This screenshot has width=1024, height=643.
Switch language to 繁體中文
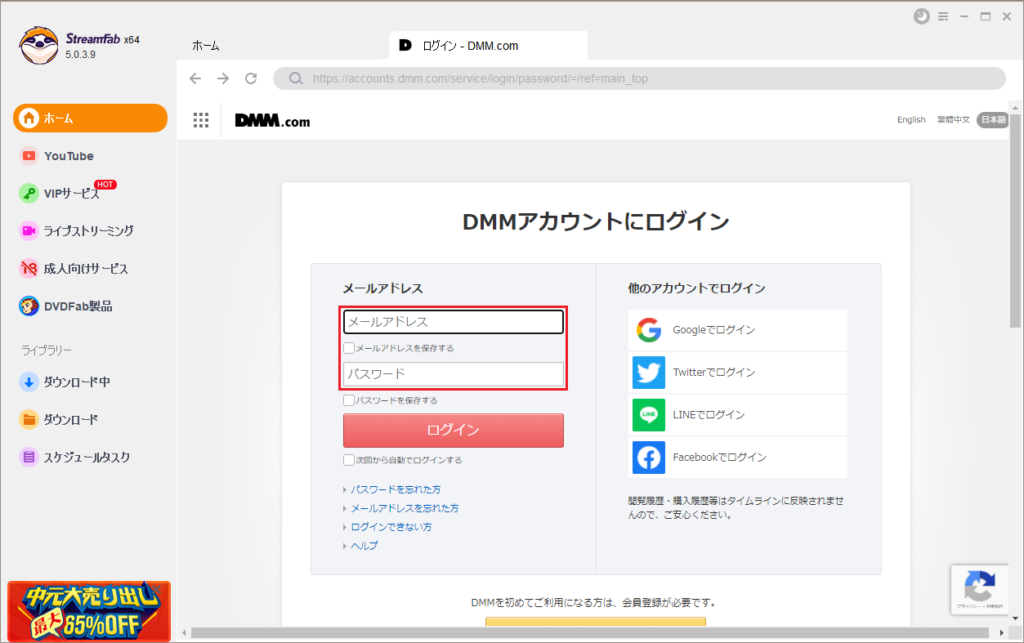pos(953,119)
